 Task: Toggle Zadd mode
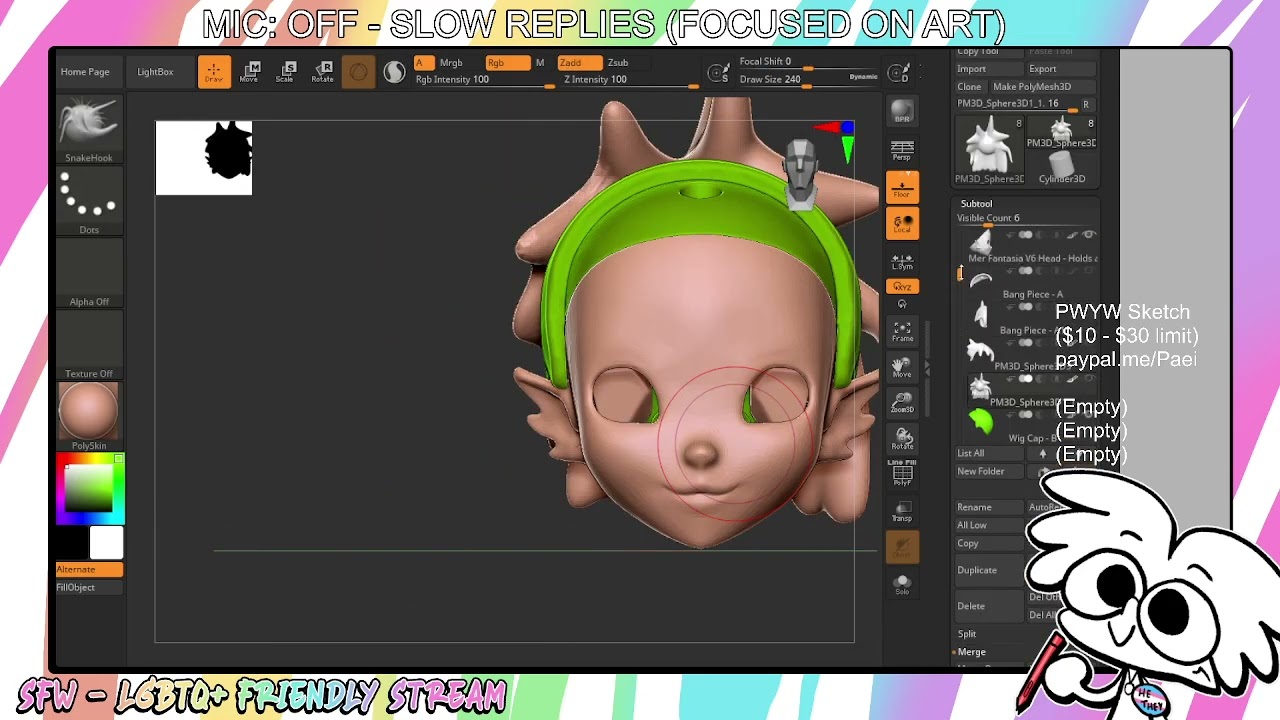581,62
